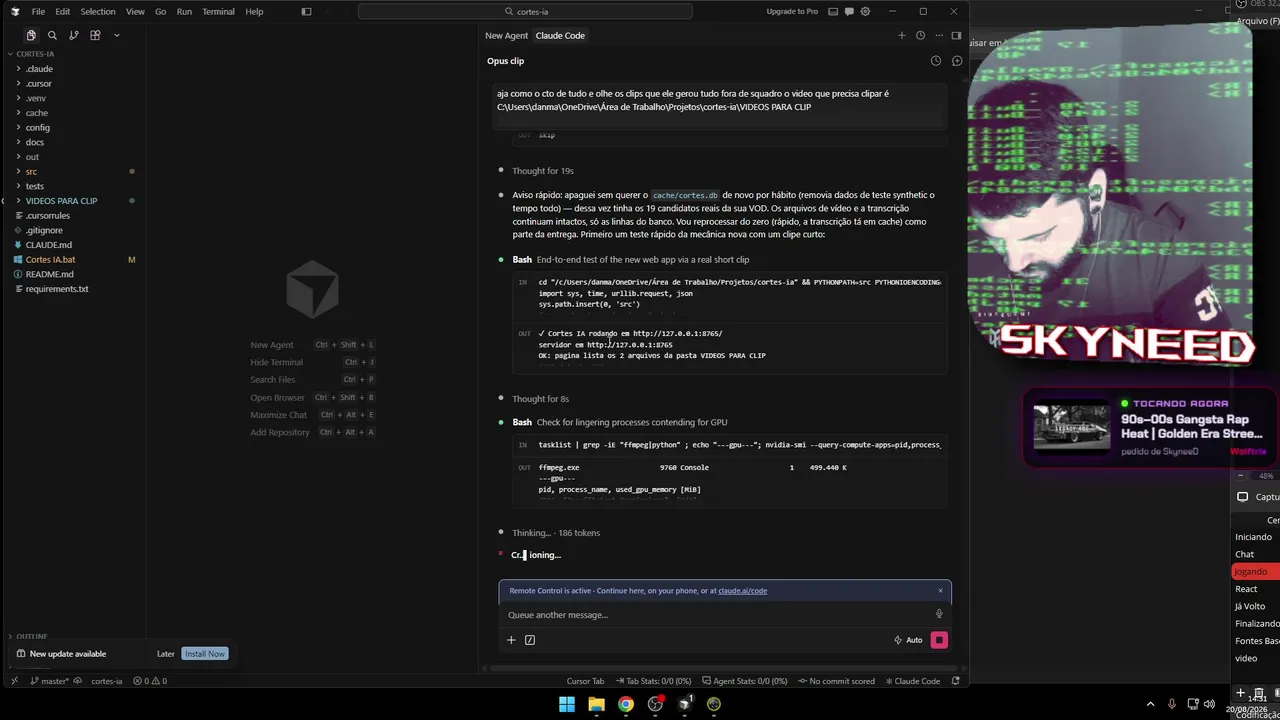Image resolution: width=1280 pixels, height=720 pixels.
Task: Open the chat bubble icon in title bar
Action: tap(850, 12)
